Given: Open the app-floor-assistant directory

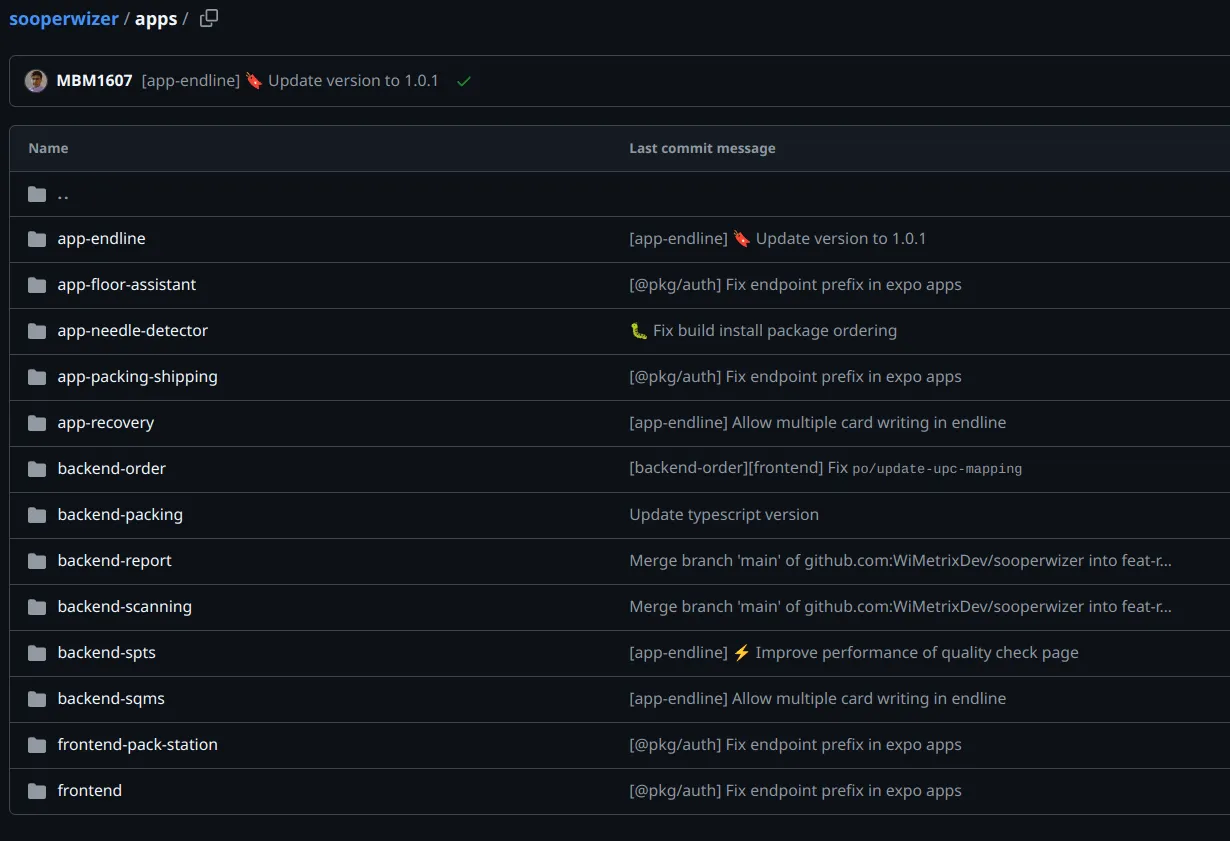Looking at the screenshot, I should click(x=125, y=284).
